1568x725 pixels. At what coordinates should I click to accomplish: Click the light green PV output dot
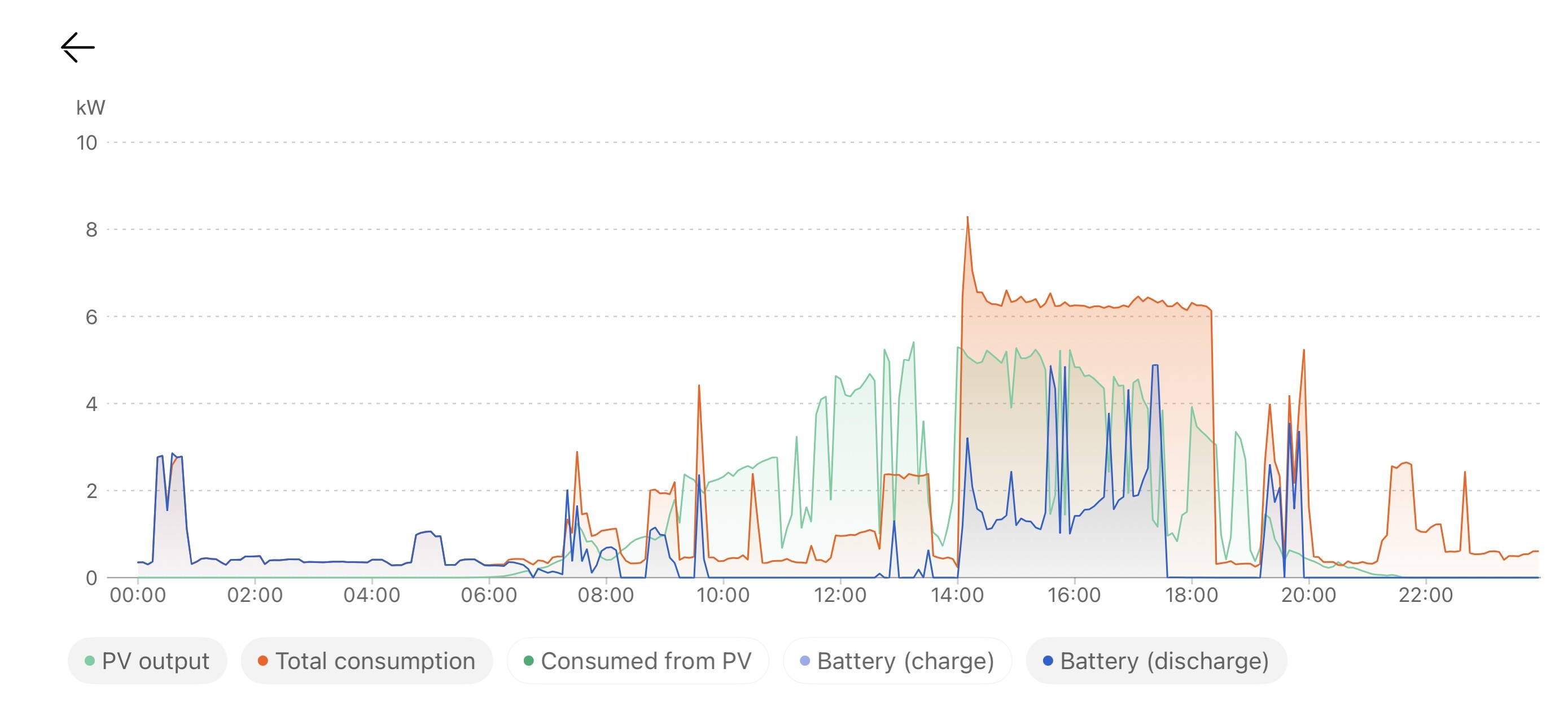(90, 661)
